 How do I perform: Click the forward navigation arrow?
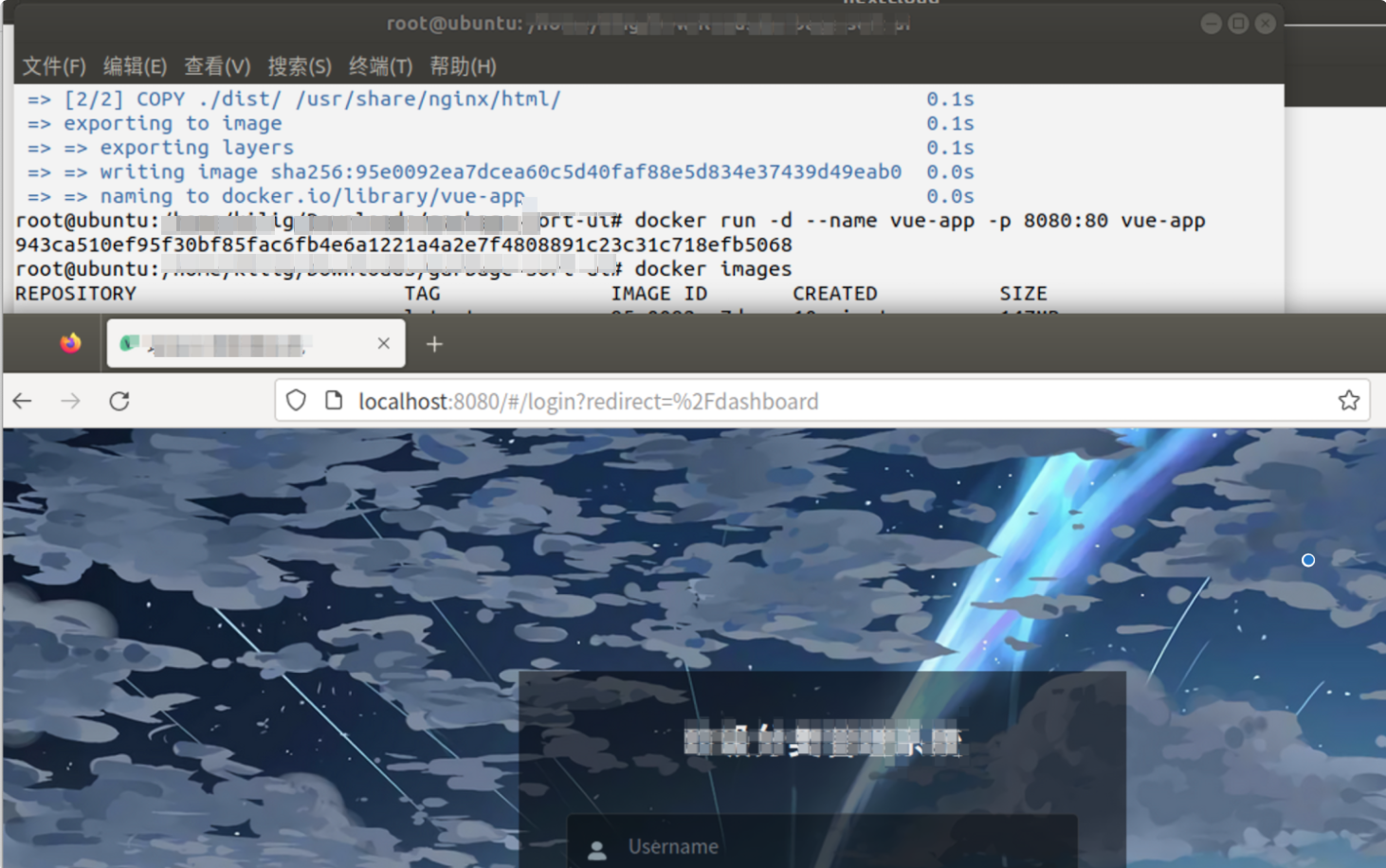click(70, 401)
